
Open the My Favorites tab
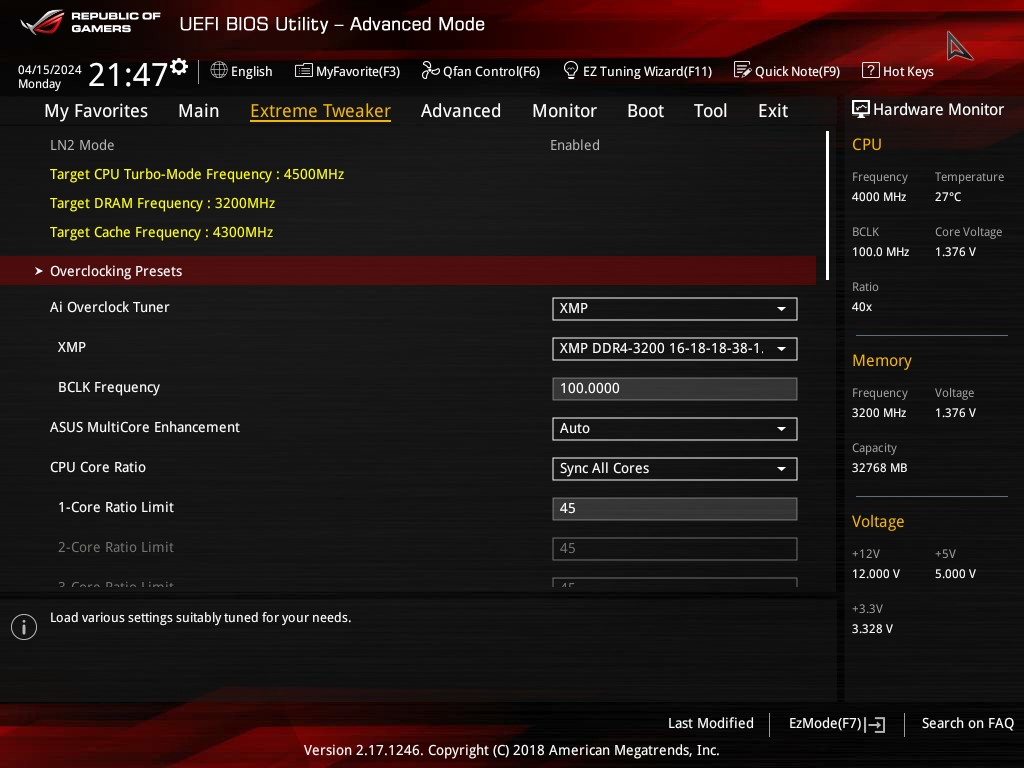coord(96,111)
